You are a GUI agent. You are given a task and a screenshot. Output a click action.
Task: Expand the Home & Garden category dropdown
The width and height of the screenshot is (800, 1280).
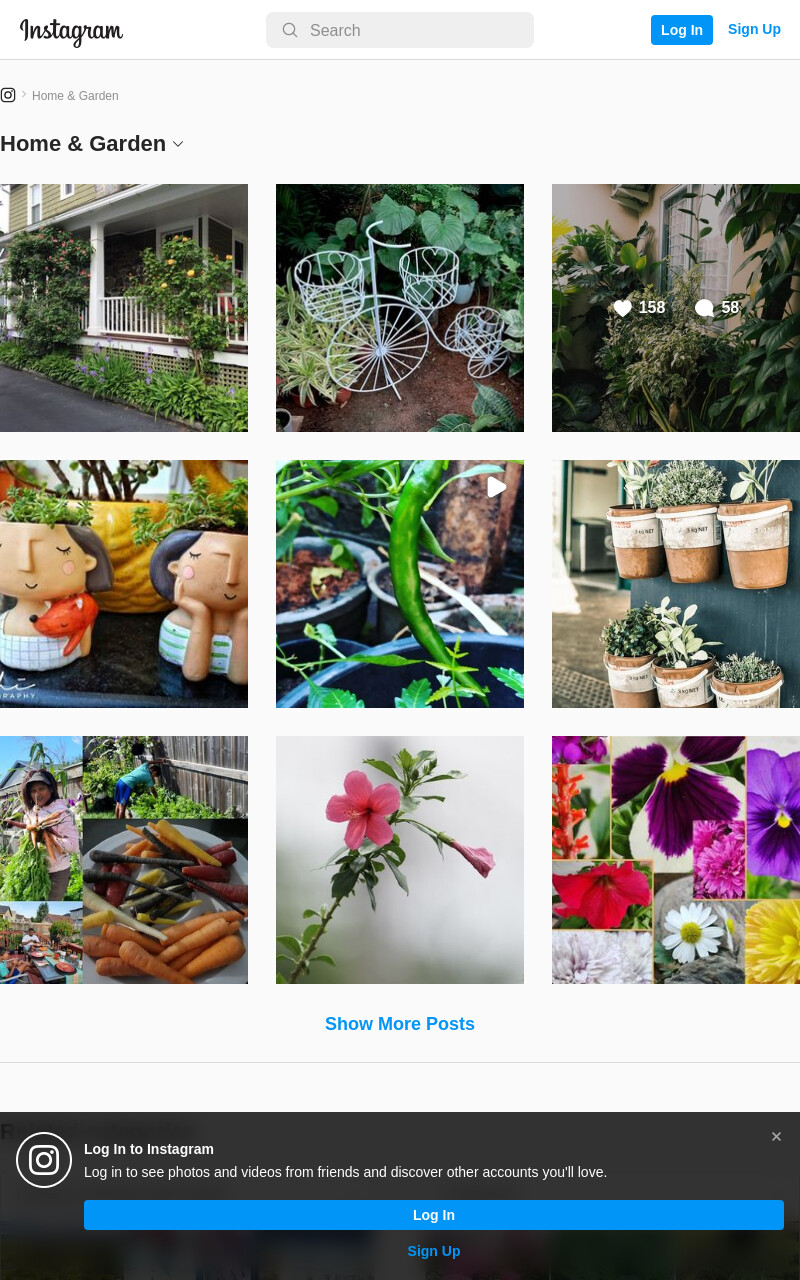pos(178,144)
